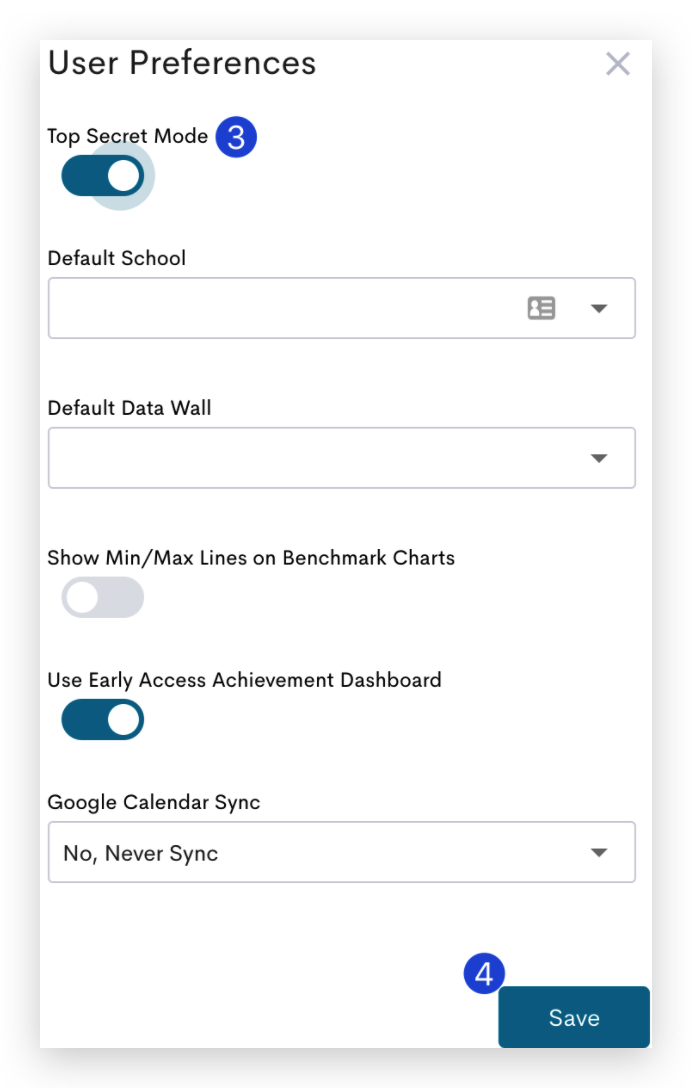Open the Default Data Wall dropdown arrow
692x1088 pixels.
click(x=599, y=458)
